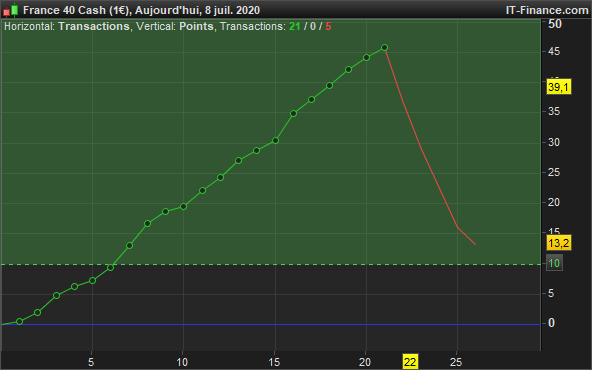Click the neutral transactions count 0

point(313,26)
